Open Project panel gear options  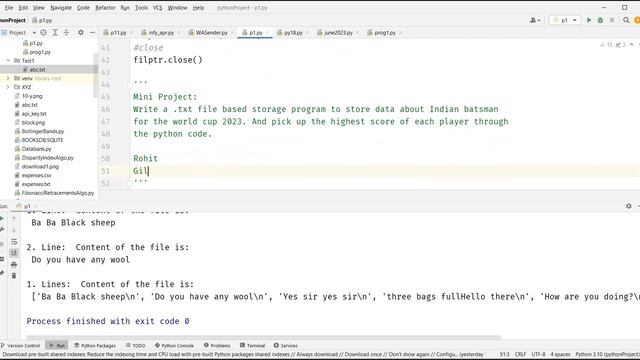point(80,32)
